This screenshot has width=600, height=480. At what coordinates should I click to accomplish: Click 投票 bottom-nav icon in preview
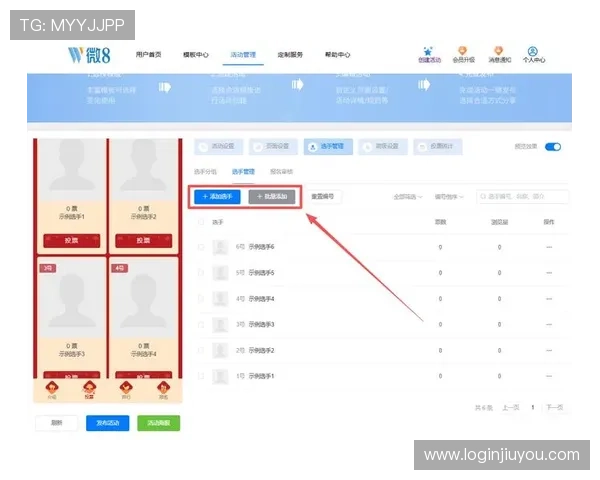(x=89, y=390)
